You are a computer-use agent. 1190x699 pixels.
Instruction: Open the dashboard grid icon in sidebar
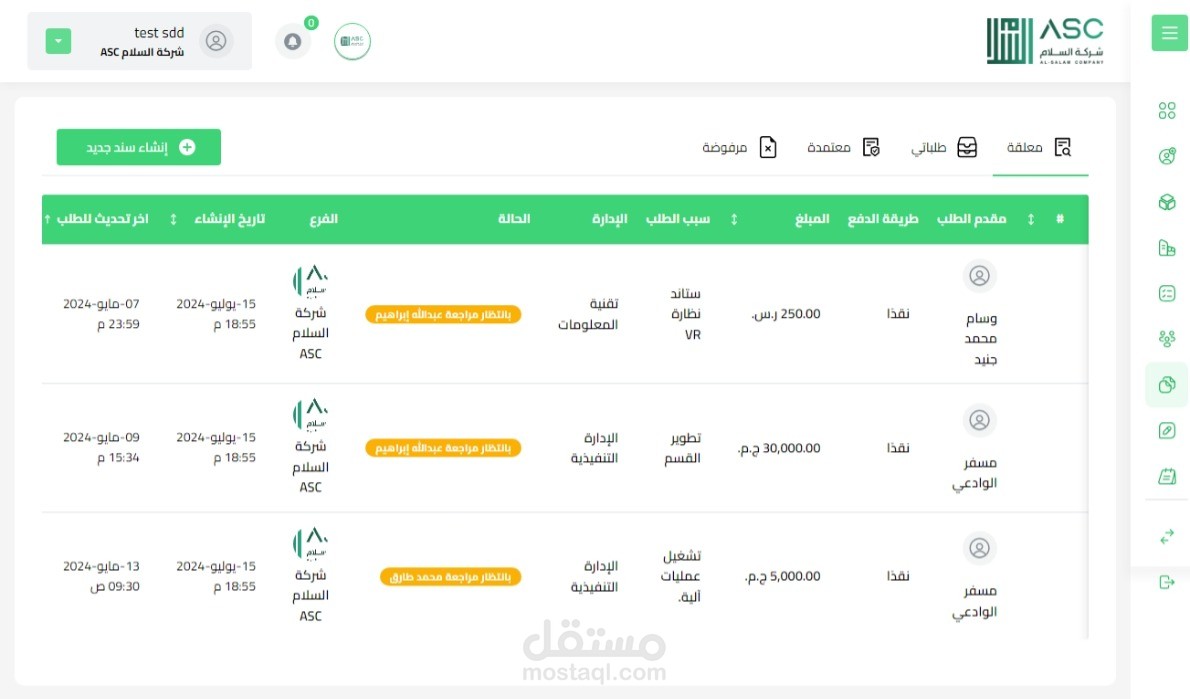coord(1167,110)
